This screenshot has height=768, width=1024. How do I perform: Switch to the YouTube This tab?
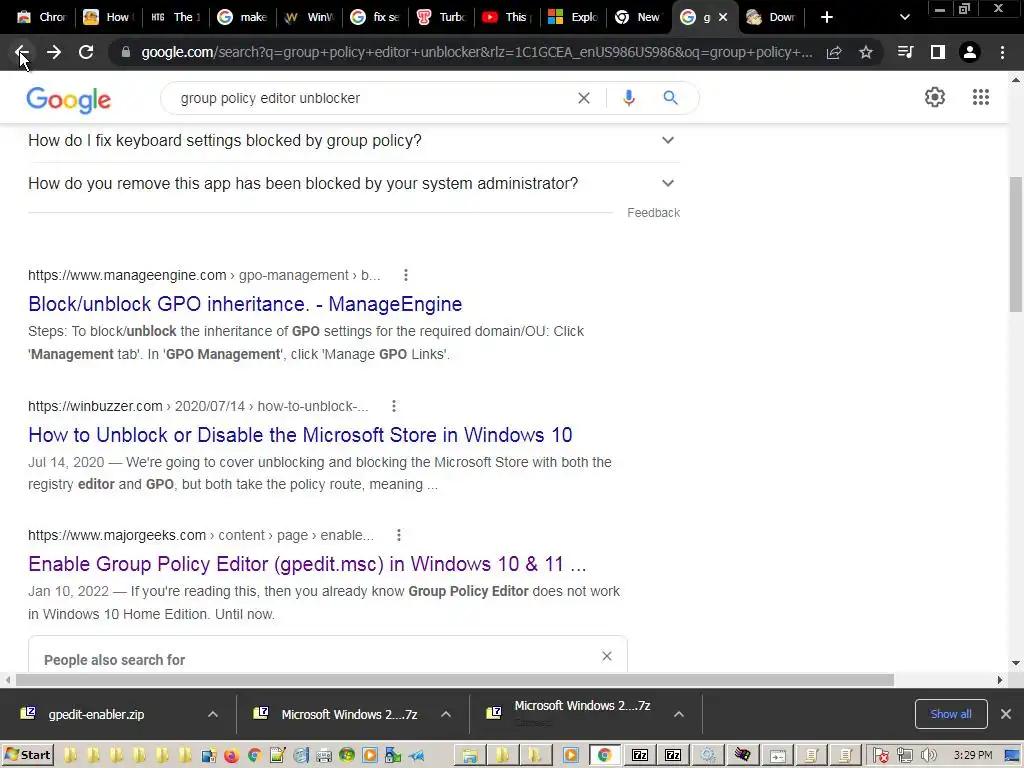tap(507, 18)
